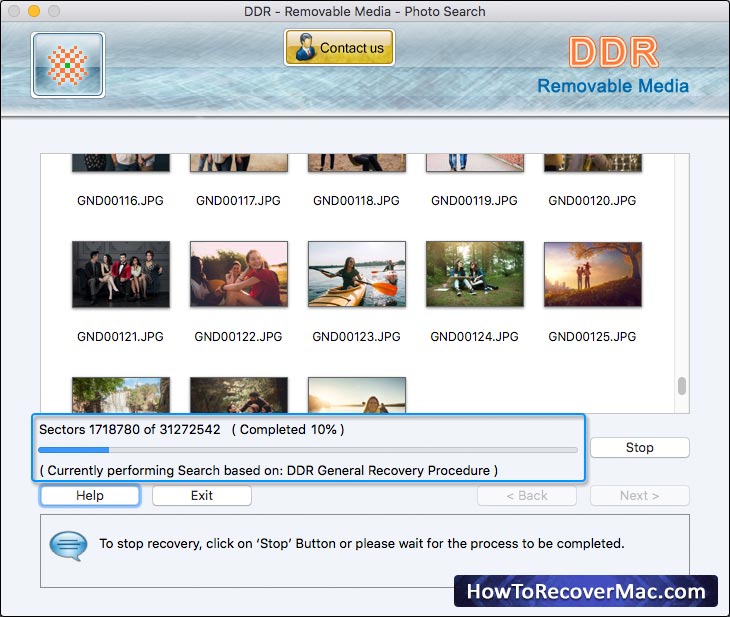Select the waterfall photo thumbnail in the bottom row
This screenshot has width=730, height=617.
pyautogui.click(x=121, y=395)
